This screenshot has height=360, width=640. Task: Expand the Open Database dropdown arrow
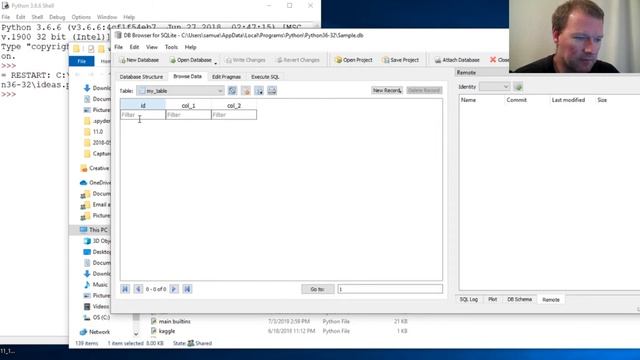216,62
